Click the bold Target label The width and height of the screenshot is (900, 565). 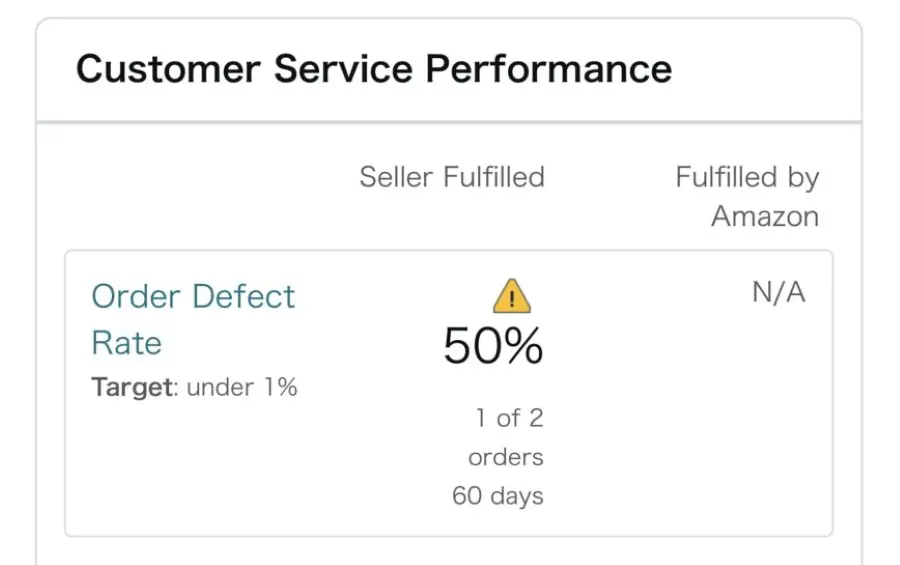(x=132, y=387)
